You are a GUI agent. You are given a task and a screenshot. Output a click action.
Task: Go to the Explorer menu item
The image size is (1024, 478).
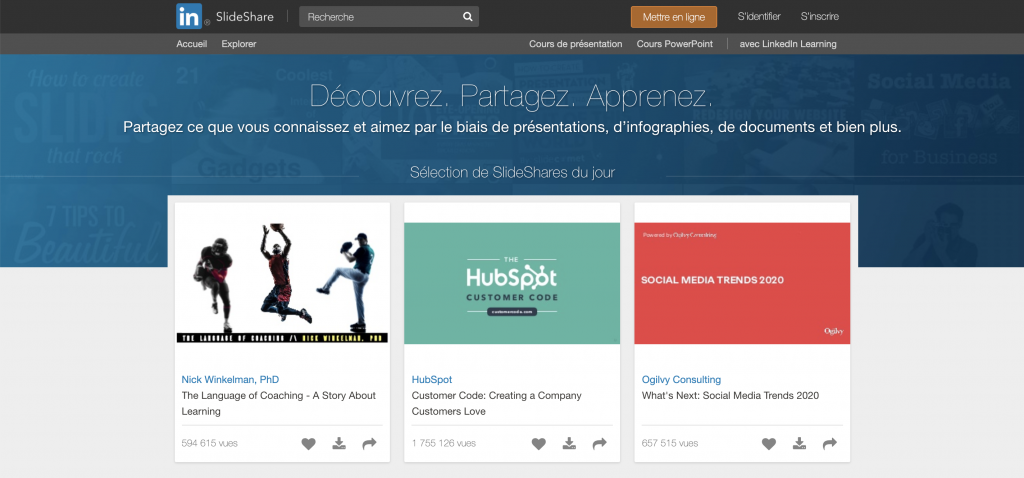coord(239,44)
